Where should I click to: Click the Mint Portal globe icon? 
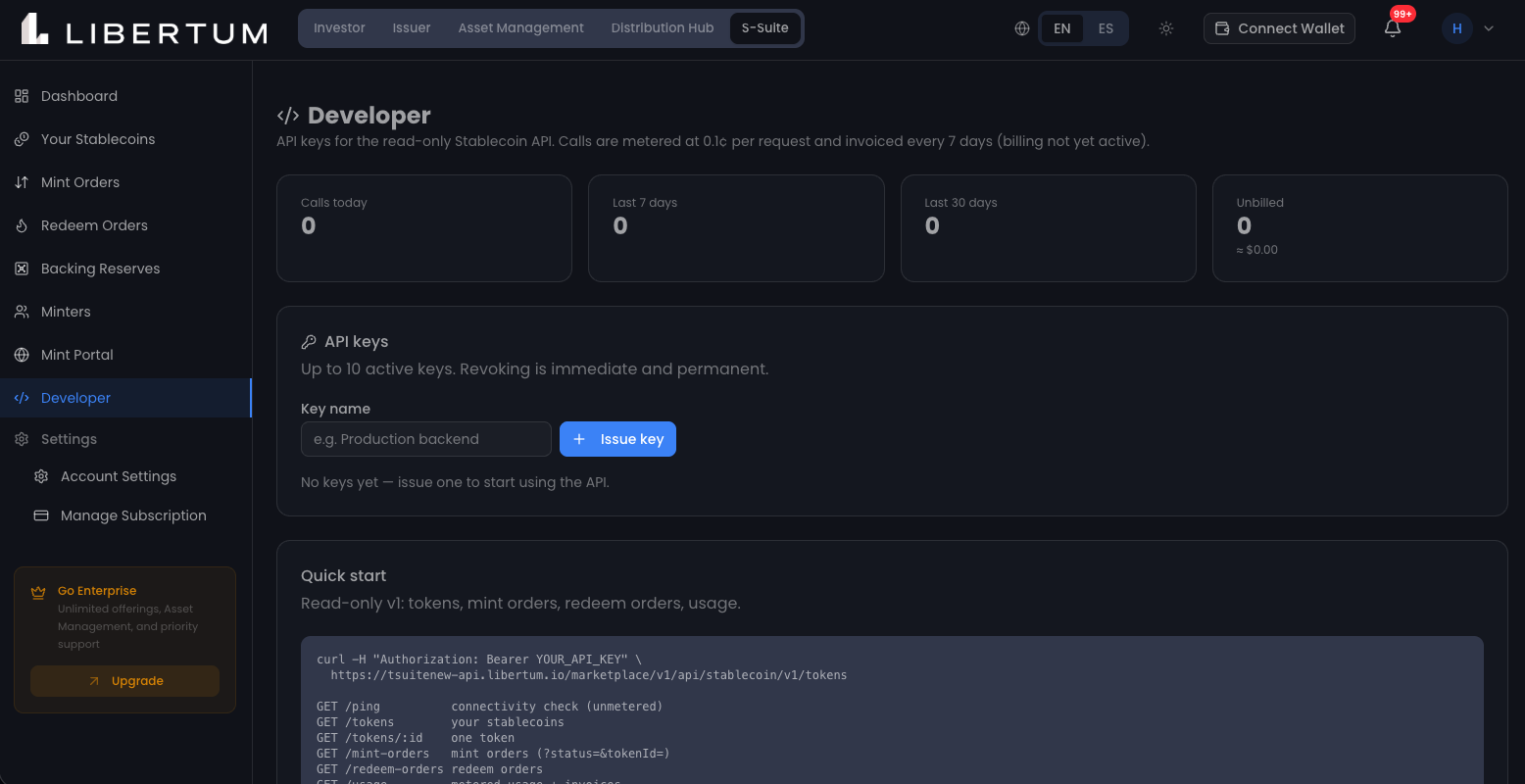point(22,355)
